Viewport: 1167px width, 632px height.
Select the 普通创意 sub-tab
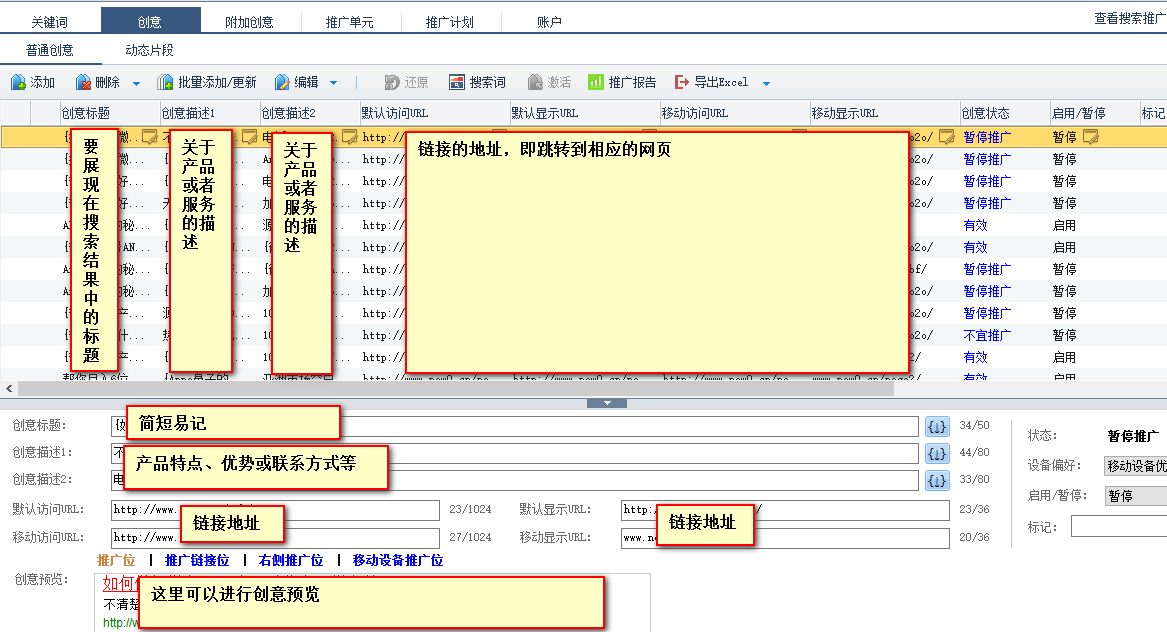(50, 50)
